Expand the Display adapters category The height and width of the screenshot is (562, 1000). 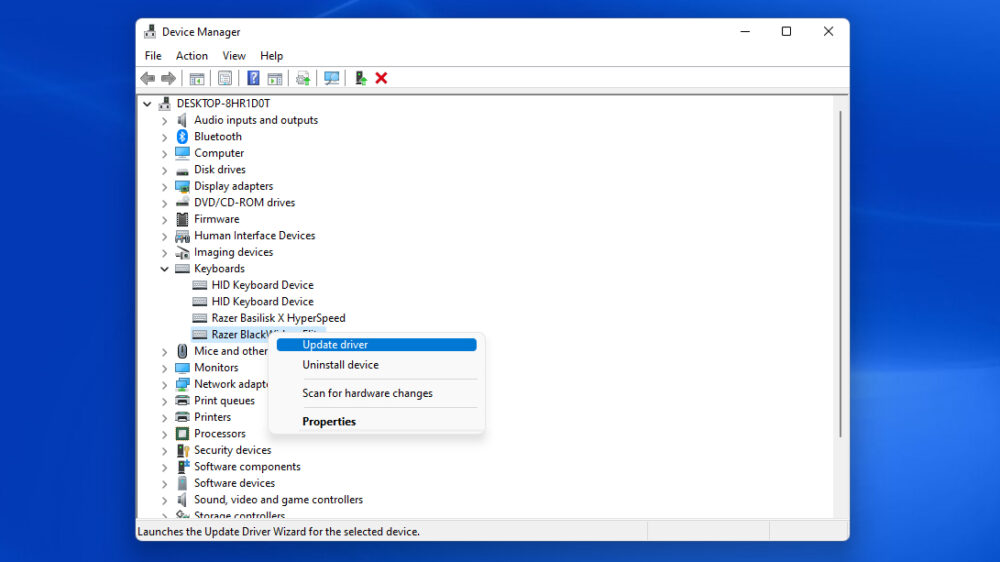pos(165,186)
